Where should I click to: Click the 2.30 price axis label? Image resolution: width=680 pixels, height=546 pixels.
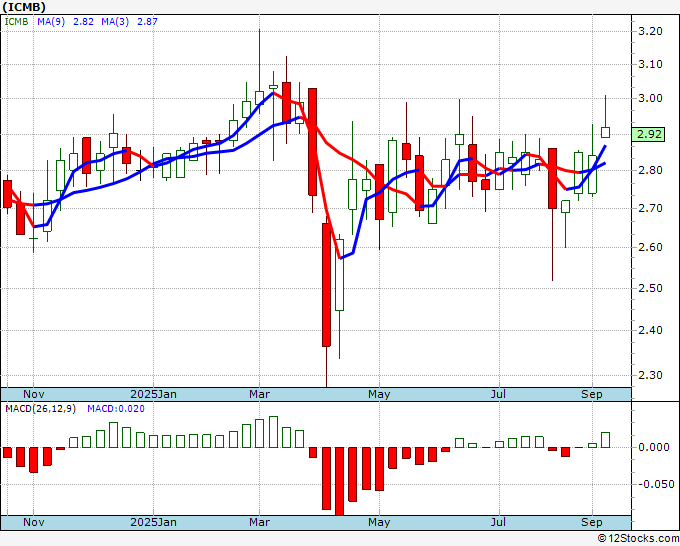pyautogui.click(x=650, y=376)
